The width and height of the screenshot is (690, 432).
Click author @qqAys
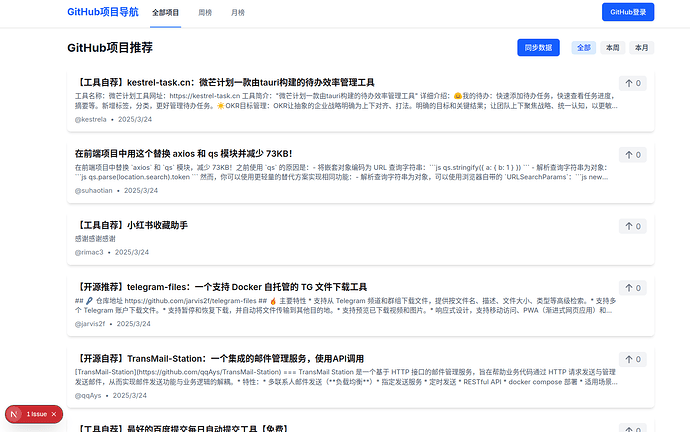88,395
